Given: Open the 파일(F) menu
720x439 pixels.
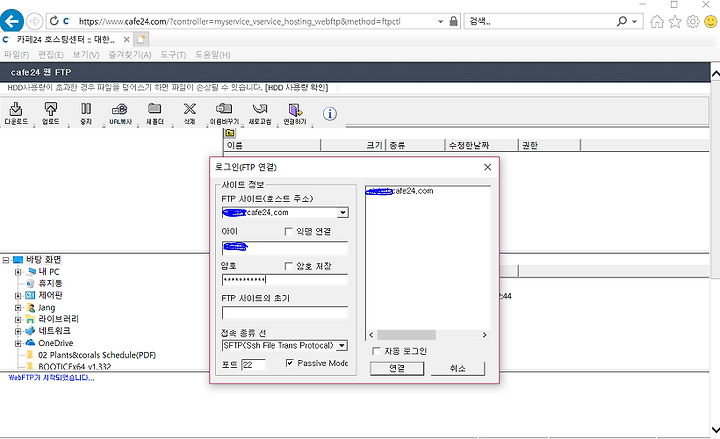Looking at the screenshot, I should 16,55.
